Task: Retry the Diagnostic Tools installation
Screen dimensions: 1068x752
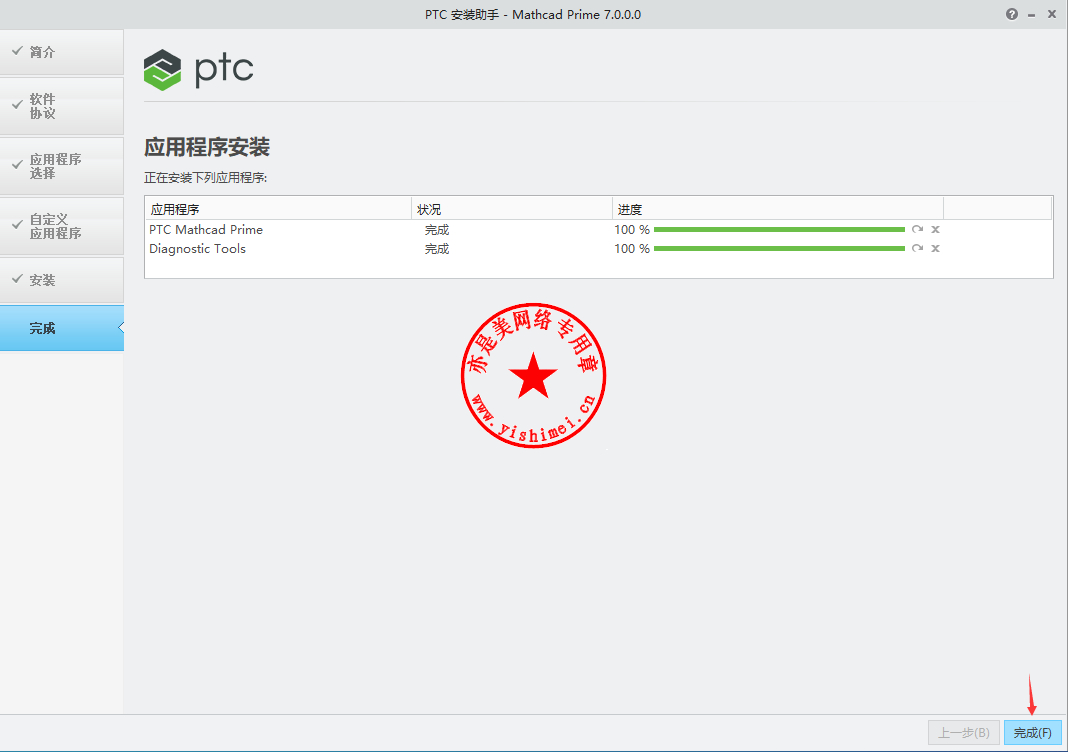Action: click(x=917, y=249)
